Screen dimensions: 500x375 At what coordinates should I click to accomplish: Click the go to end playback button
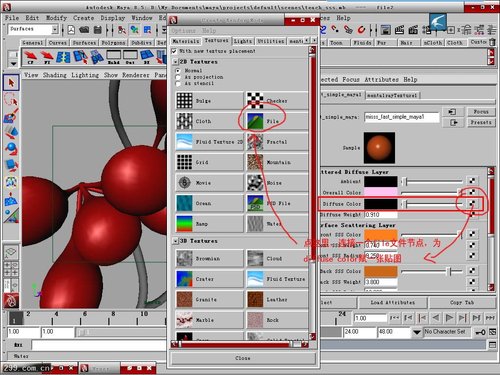point(490,318)
